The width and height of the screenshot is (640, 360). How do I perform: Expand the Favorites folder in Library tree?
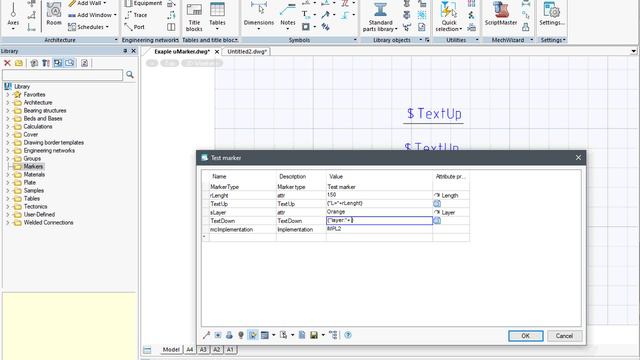point(7,94)
